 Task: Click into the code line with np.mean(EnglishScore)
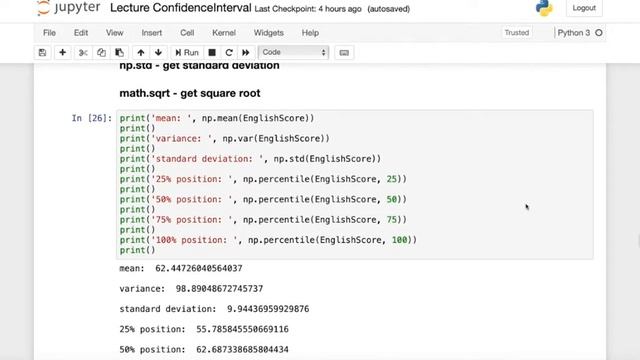tap(217, 118)
